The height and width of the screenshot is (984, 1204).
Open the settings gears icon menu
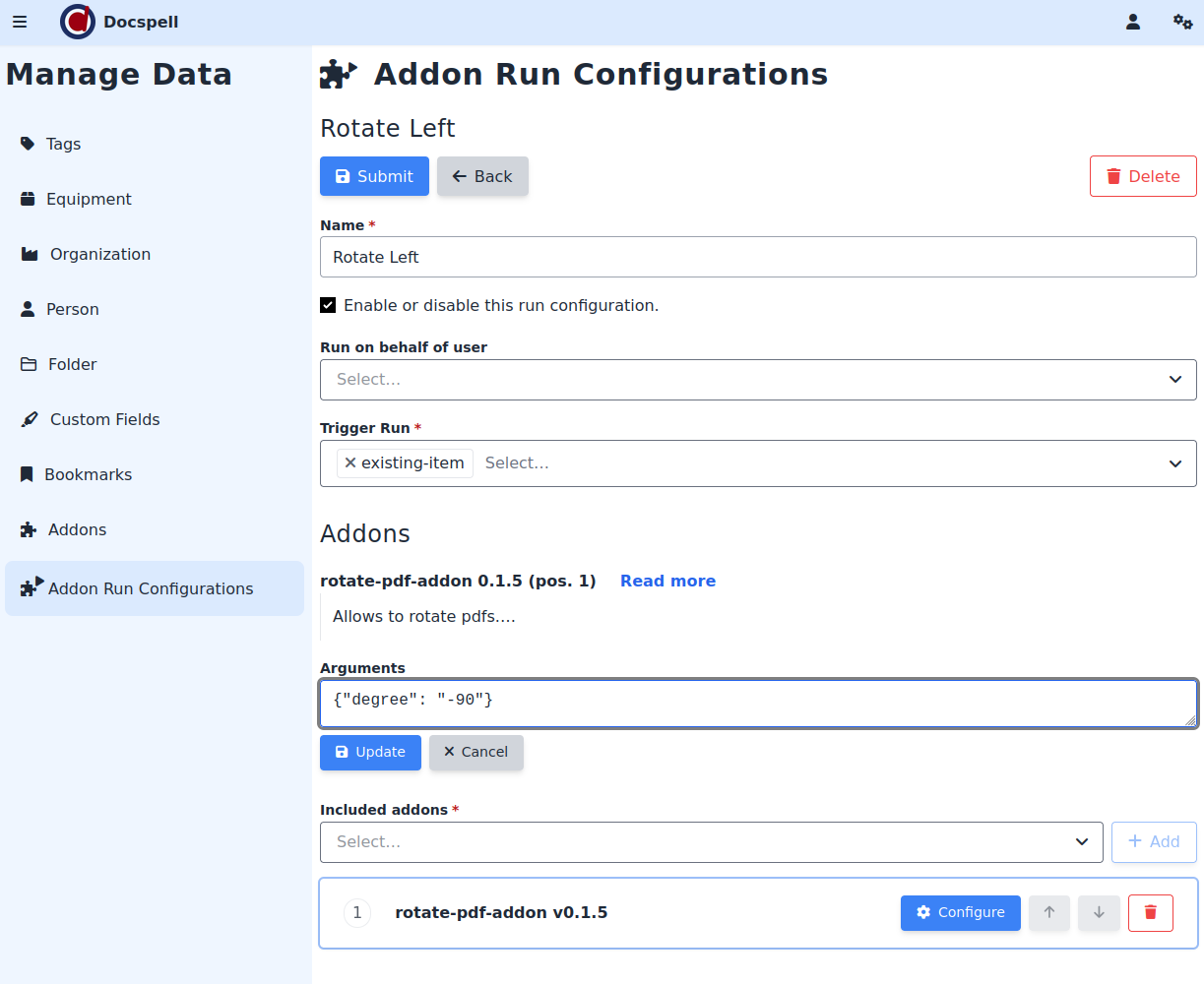(1182, 22)
